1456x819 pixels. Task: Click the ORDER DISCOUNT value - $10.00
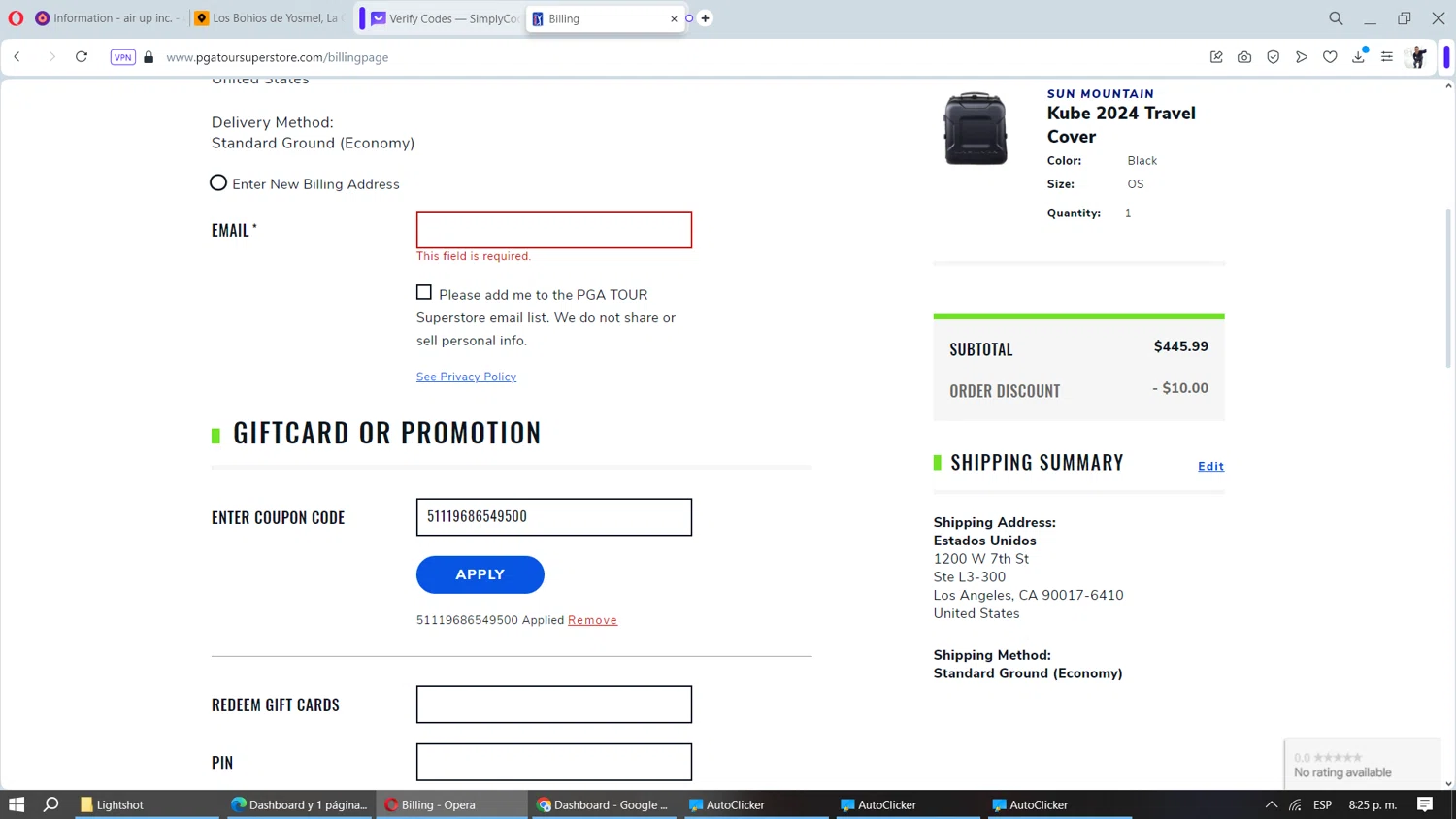(1180, 388)
